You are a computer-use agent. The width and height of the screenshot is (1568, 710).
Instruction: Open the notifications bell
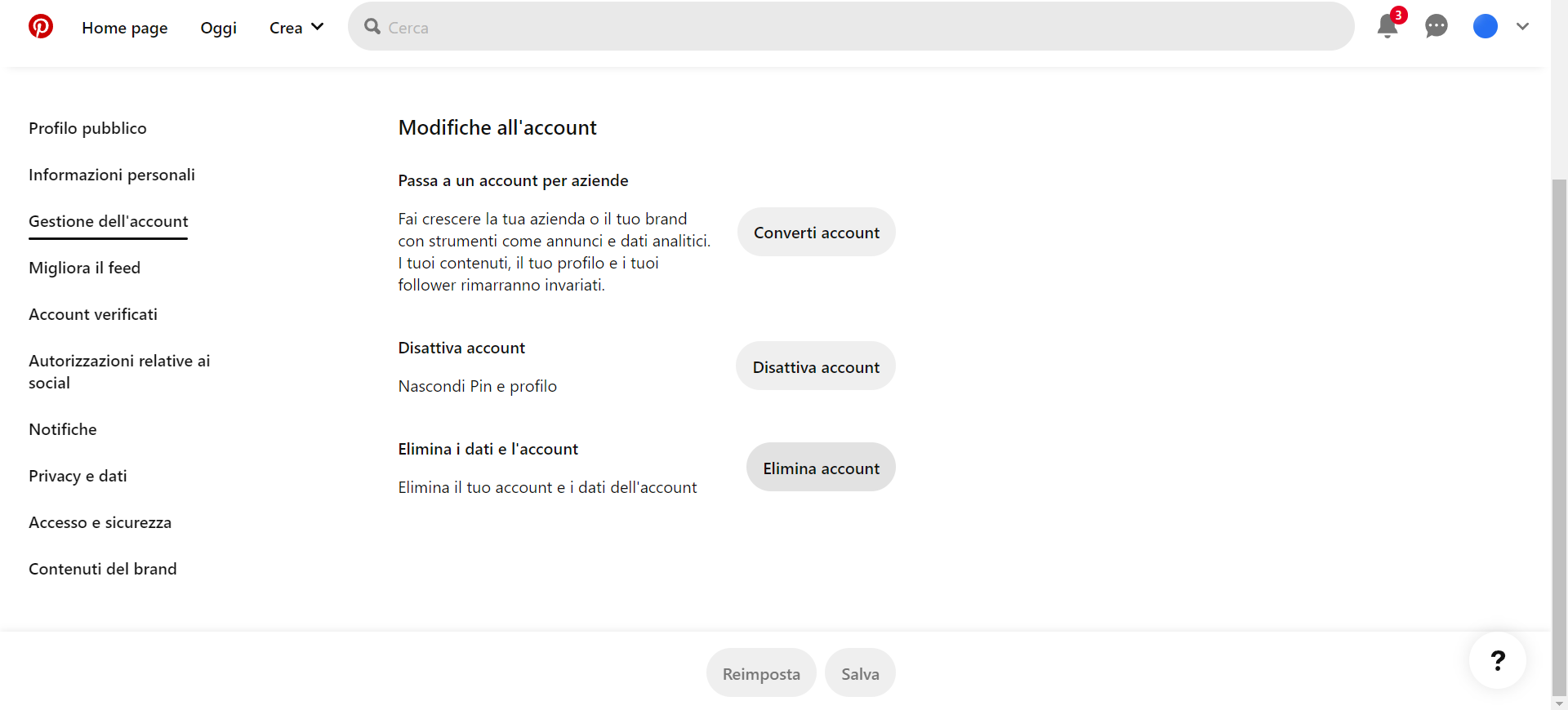tap(1387, 27)
